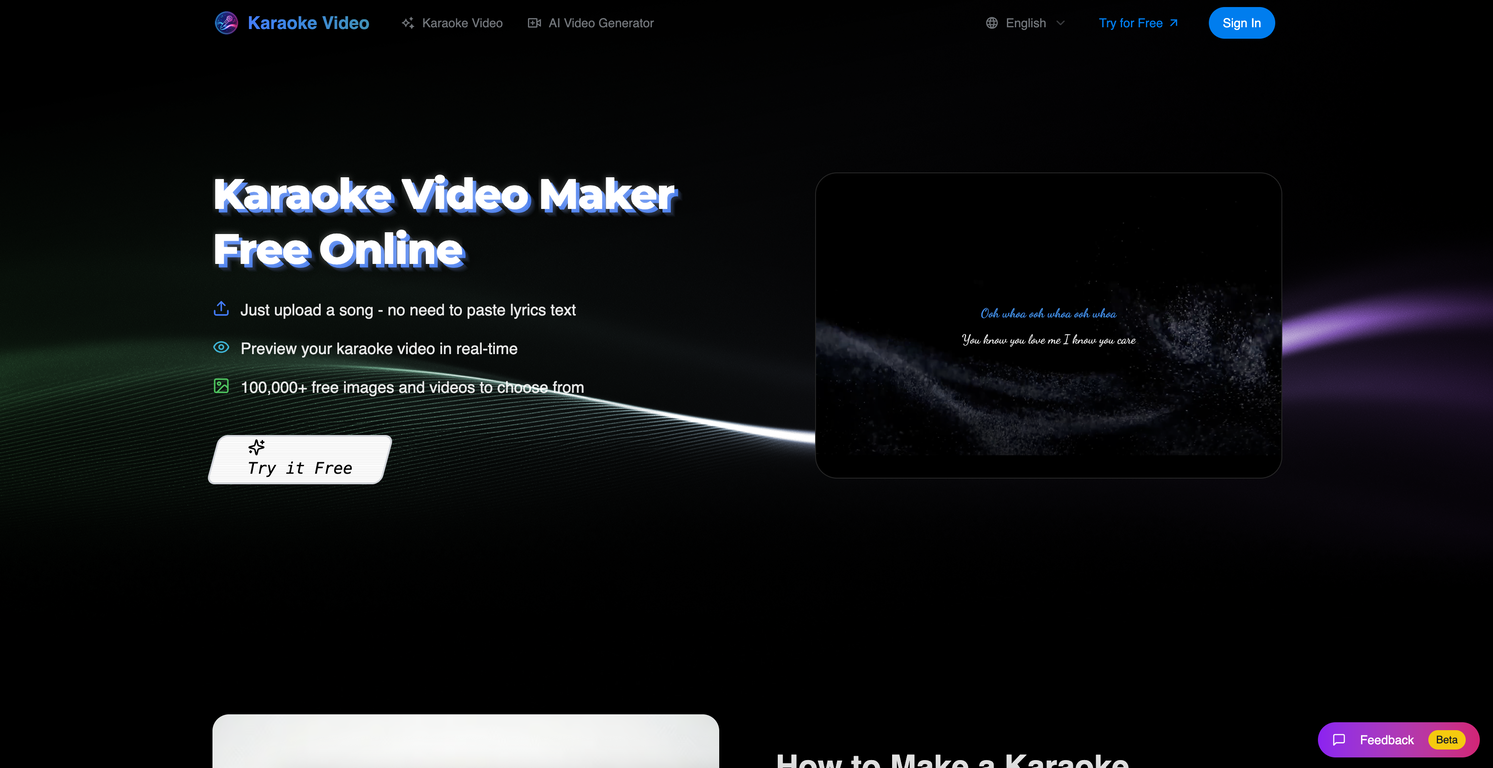1493x768 pixels.
Task: Open the speech-bubble icon on the Feedback button
Action: point(1340,740)
